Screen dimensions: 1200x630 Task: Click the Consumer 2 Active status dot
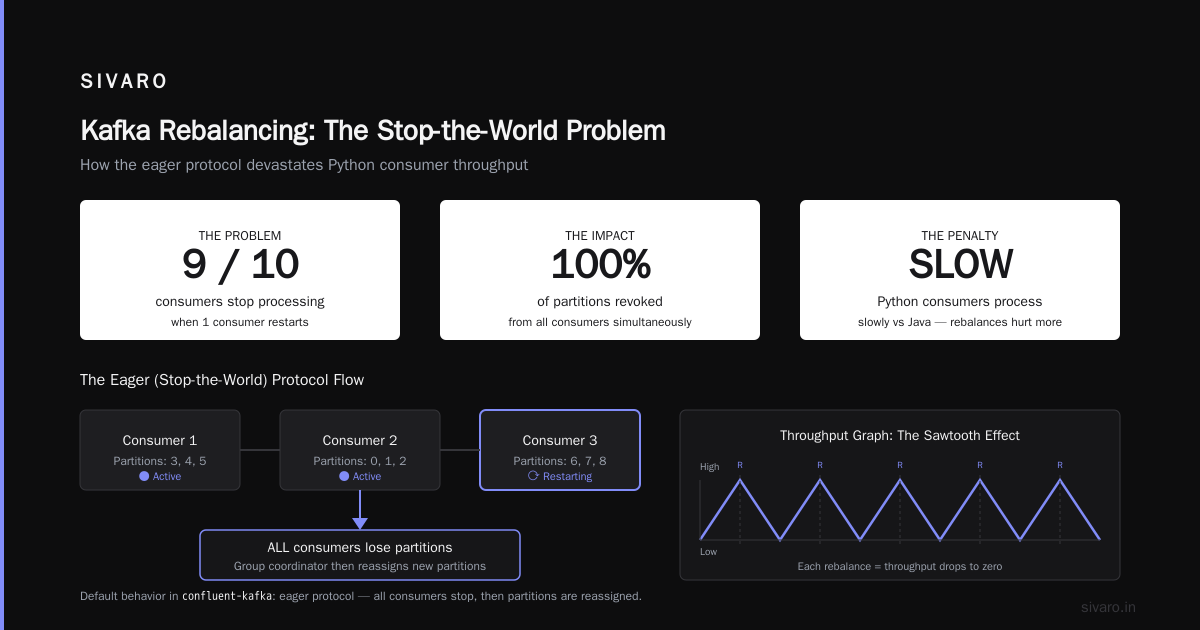click(344, 477)
